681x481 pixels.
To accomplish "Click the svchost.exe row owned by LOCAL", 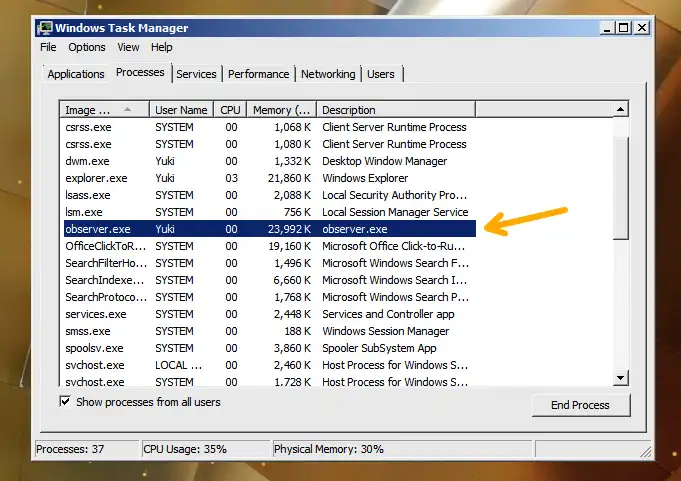I will coord(270,365).
